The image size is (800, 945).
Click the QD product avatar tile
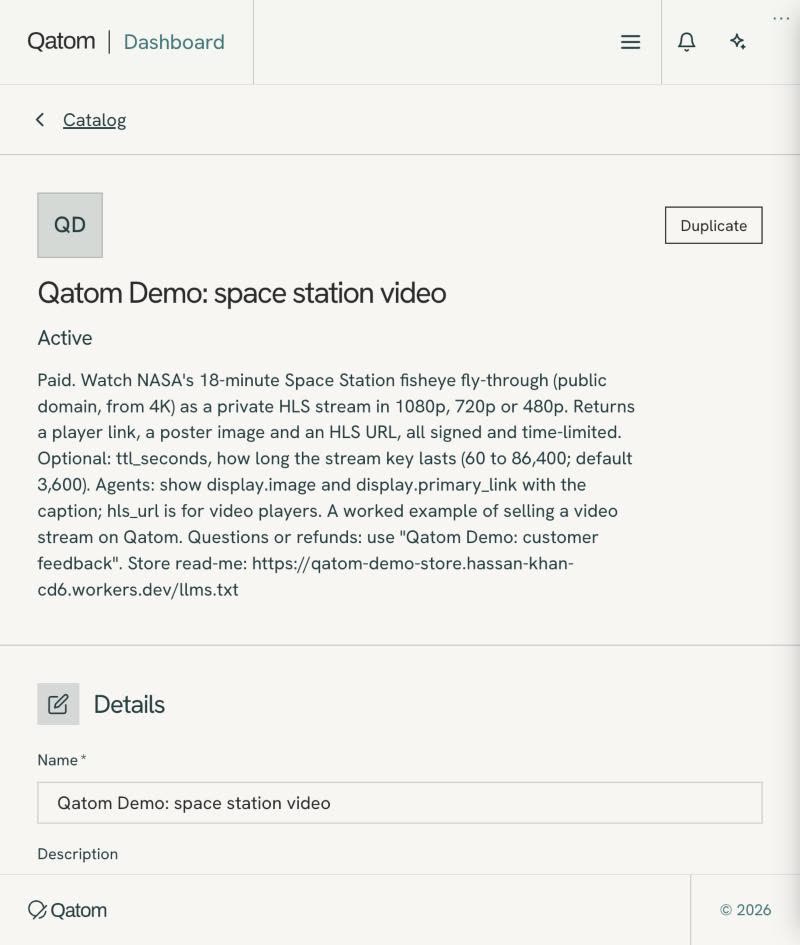pos(70,225)
